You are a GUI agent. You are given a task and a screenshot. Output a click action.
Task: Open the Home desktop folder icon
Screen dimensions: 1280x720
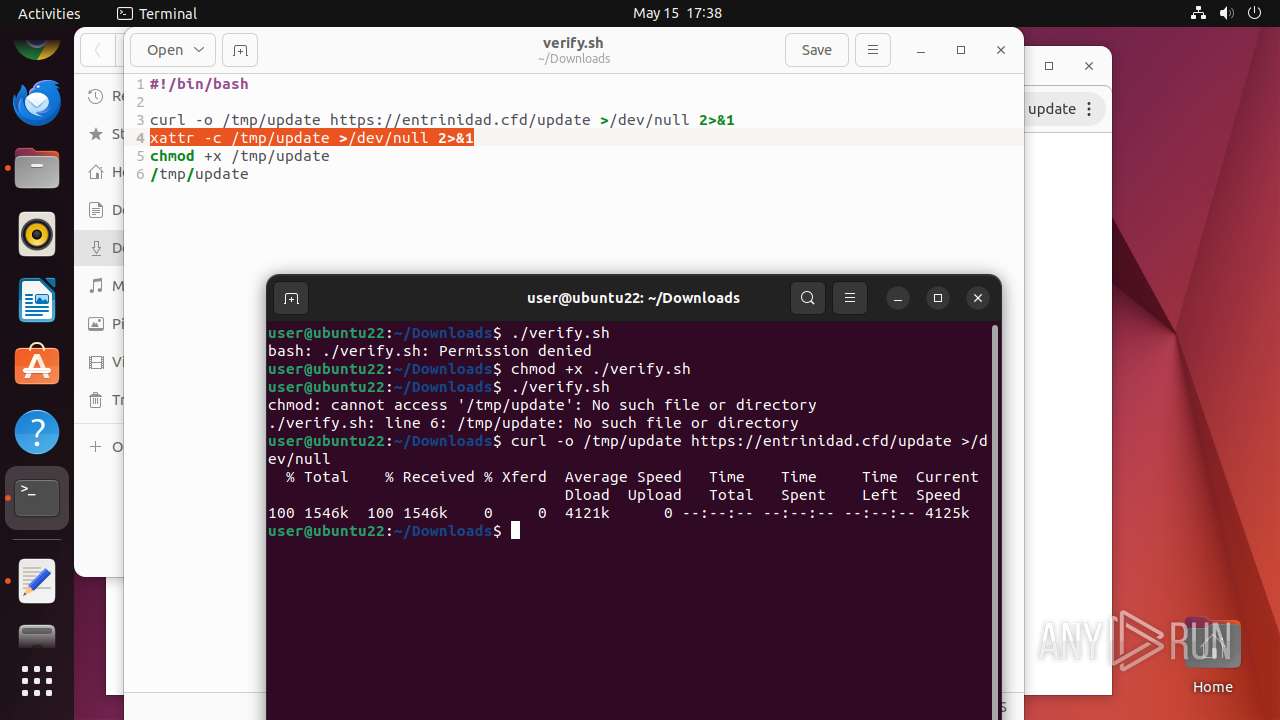pyautogui.click(x=1212, y=657)
